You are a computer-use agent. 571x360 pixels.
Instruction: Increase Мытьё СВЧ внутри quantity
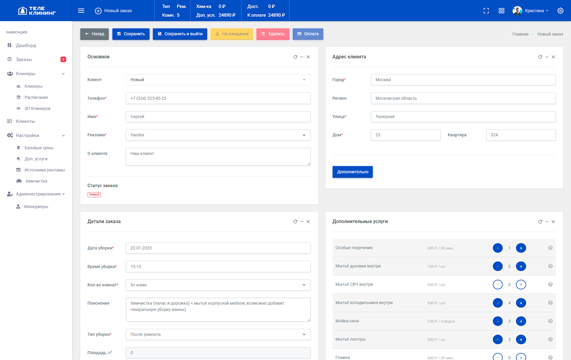pyautogui.click(x=521, y=284)
